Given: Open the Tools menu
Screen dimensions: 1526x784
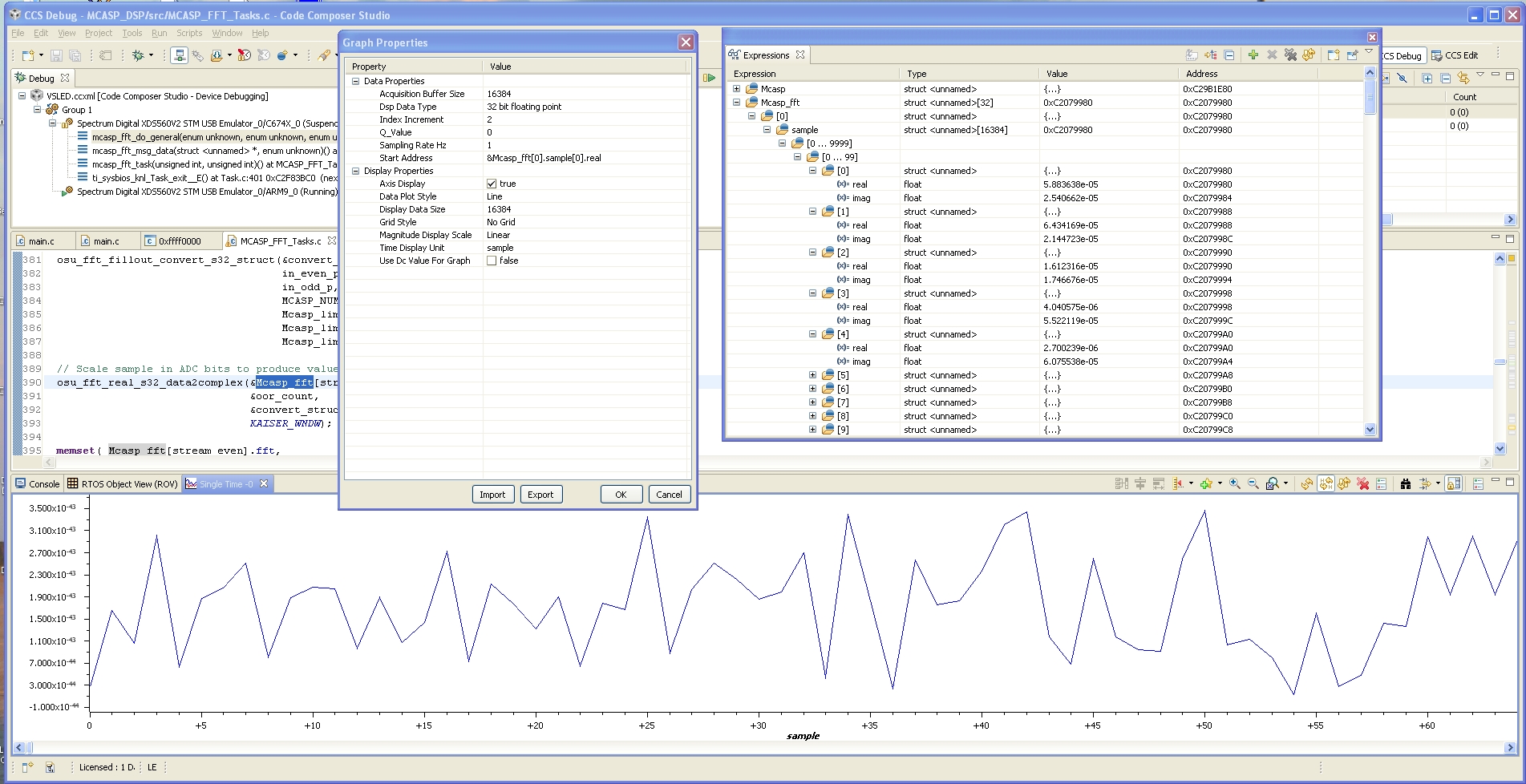Looking at the screenshot, I should (132, 33).
